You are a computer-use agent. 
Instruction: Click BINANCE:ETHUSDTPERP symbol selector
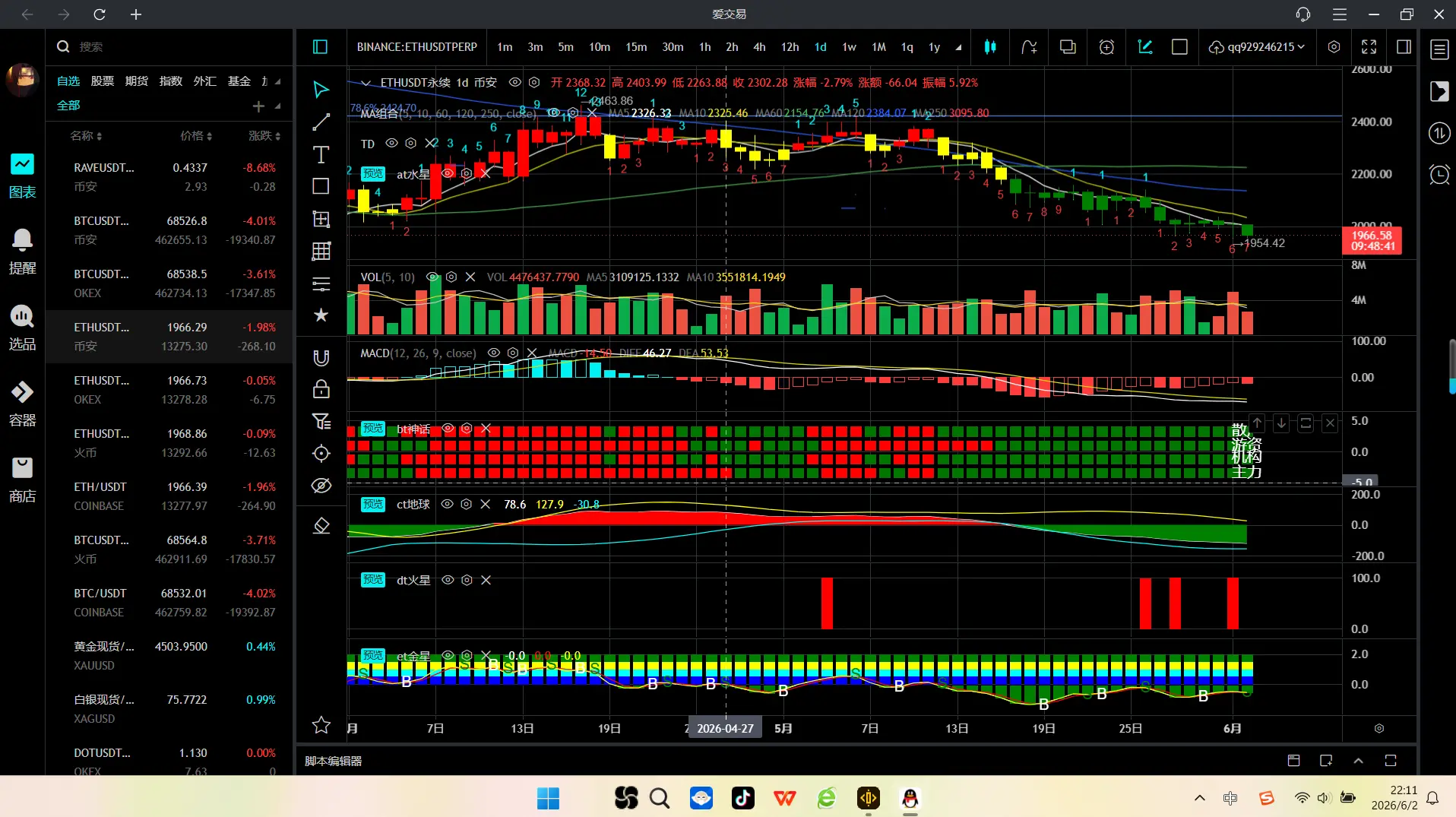click(417, 47)
